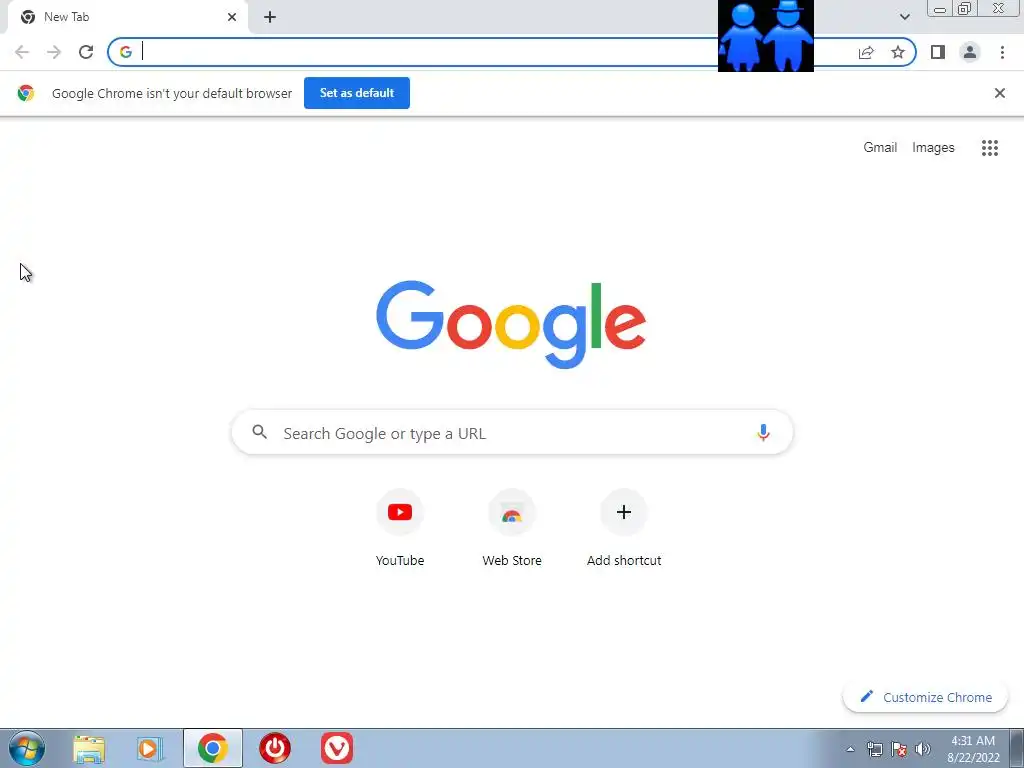The width and height of the screenshot is (1024, 768).
Task: Click the volume speaker tray icon
Action: [923, 749]
